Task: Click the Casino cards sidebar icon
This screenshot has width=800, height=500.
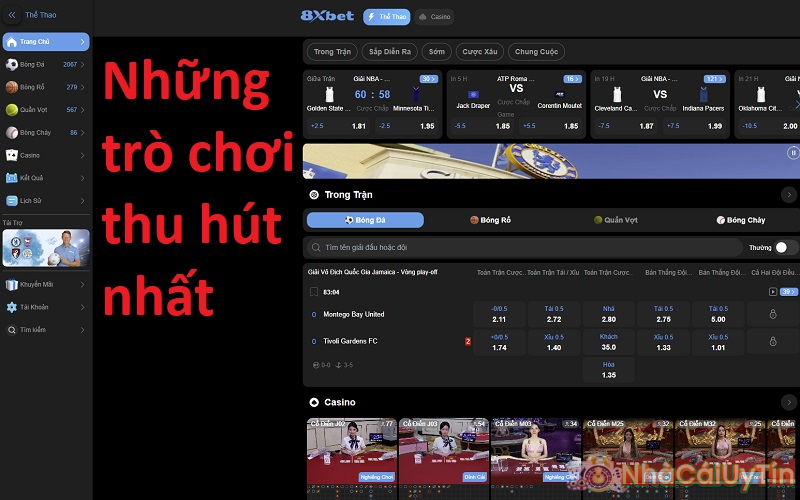Action: coord(12,155)
